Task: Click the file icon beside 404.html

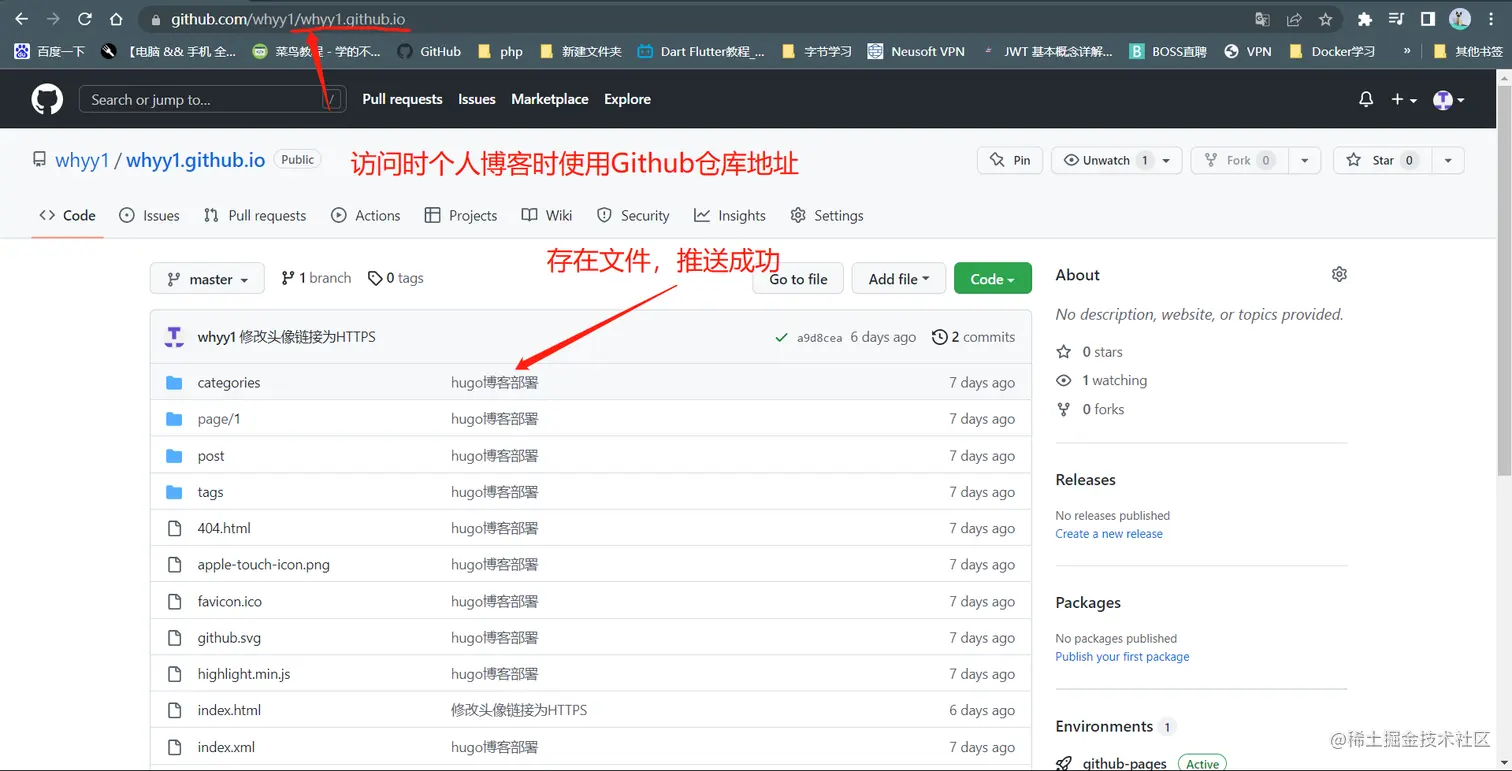Action: click(174, 528)
